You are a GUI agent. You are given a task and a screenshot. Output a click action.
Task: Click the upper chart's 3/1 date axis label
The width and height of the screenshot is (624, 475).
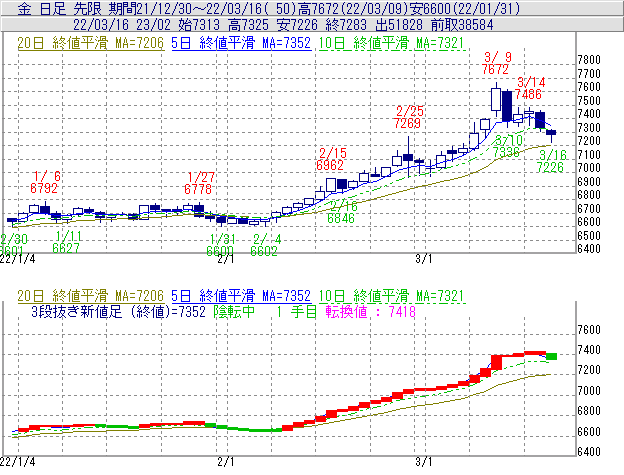424,259
